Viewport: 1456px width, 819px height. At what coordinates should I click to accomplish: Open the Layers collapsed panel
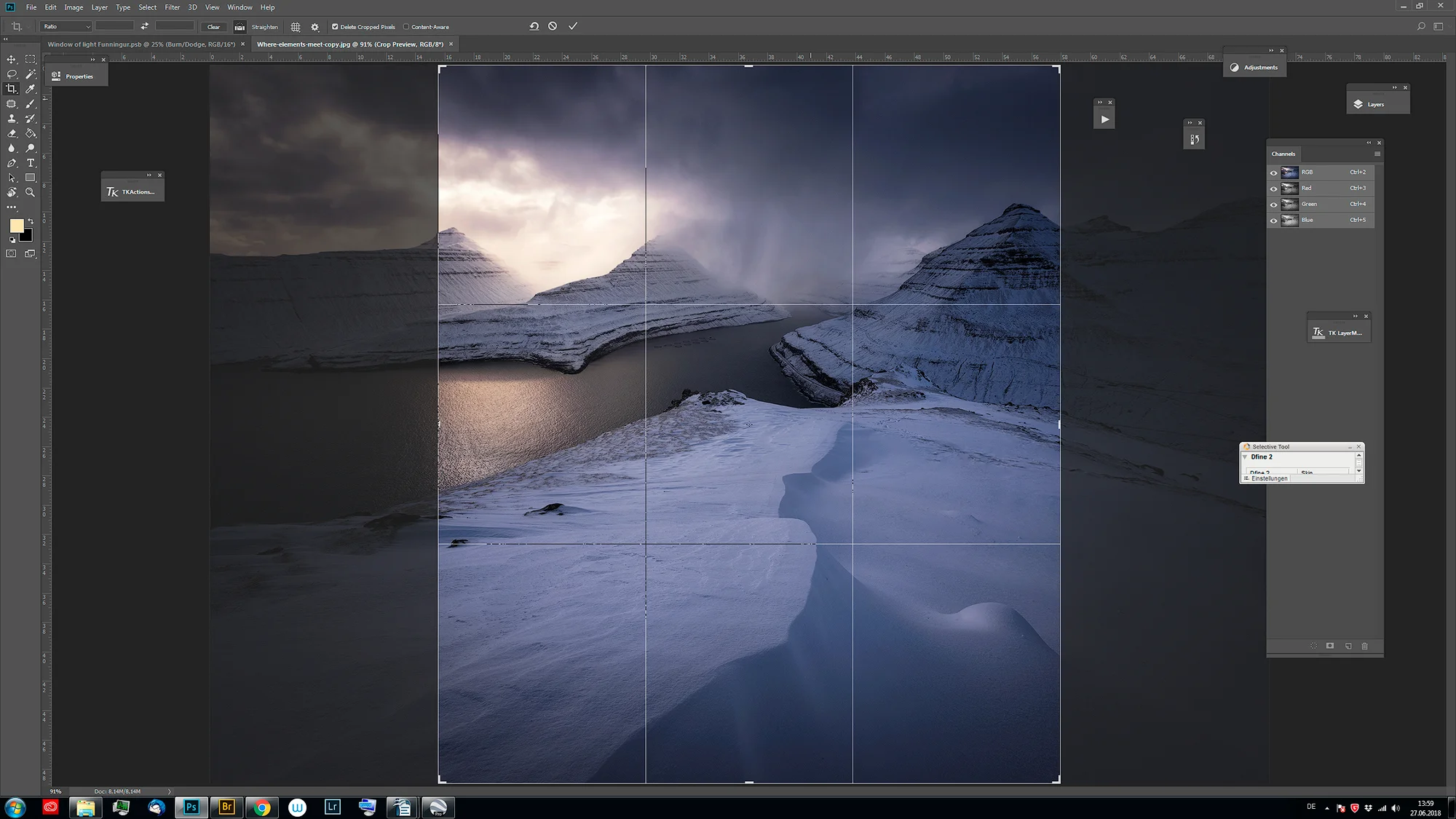click(1377, 104)
